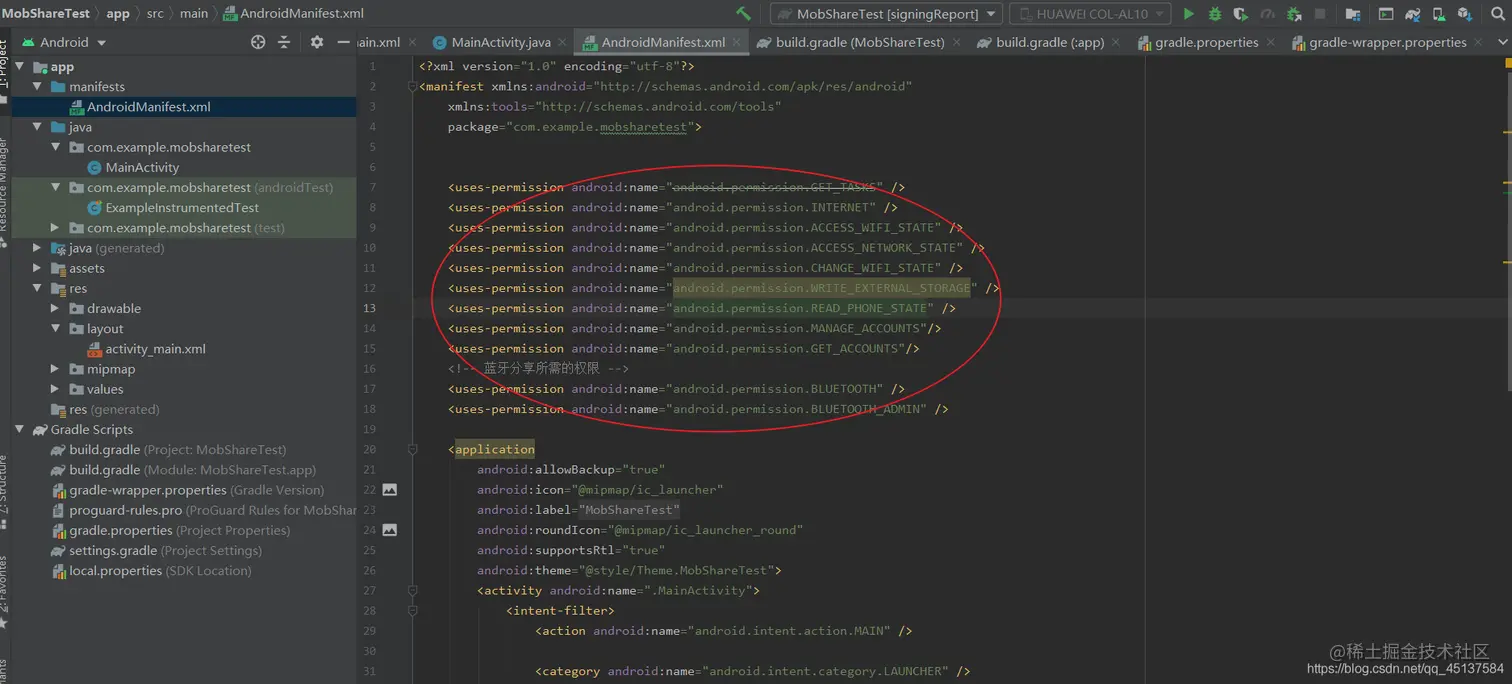The height and width of the screenshot is (684, 1512).
Task: Open the Android project view dropdown
Action: coord(64,42)
